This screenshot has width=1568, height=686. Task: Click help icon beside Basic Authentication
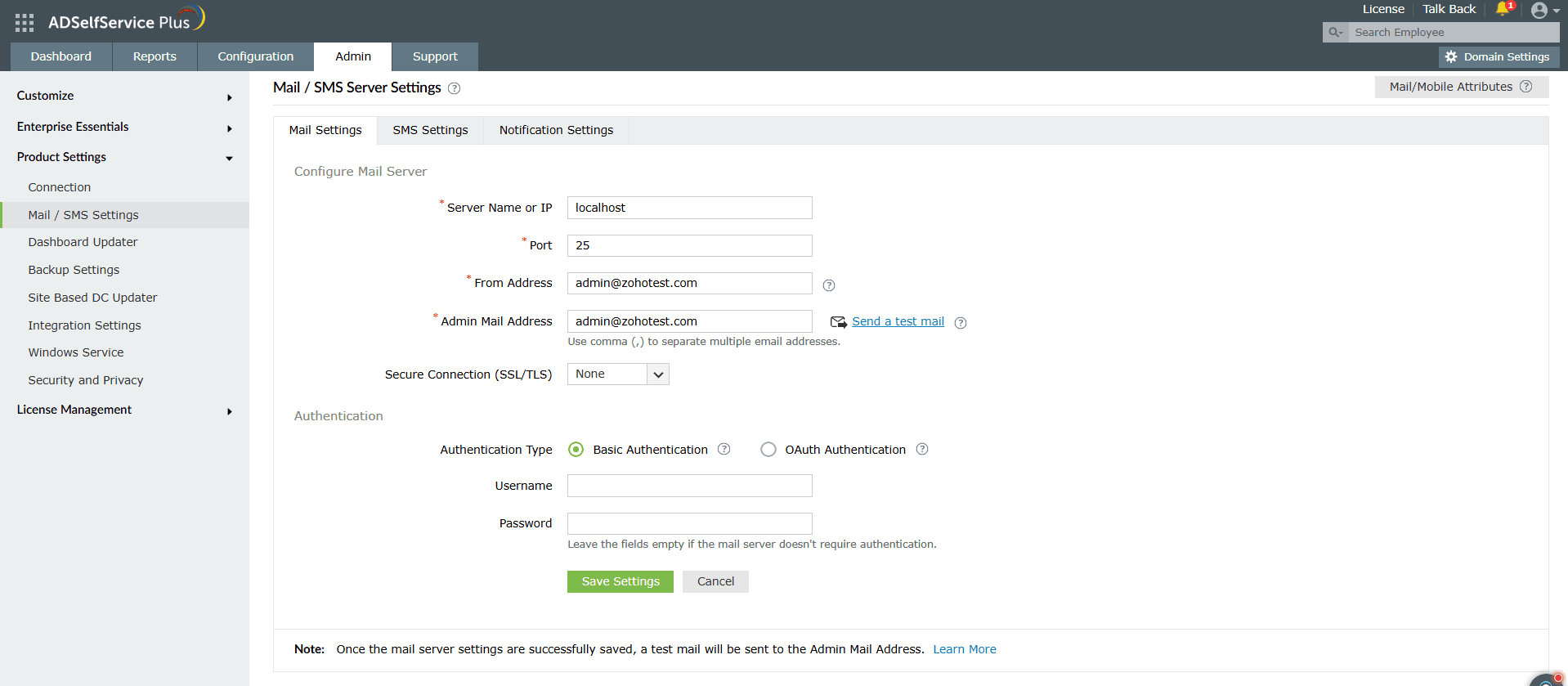point(724,449)
